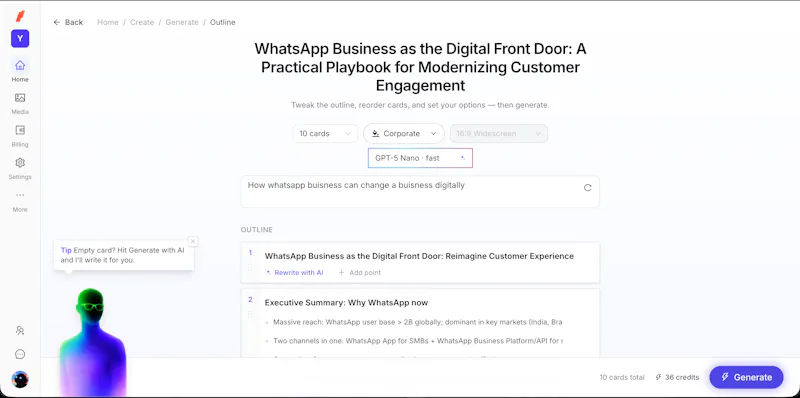Open the Y workspace avatar

20,38
